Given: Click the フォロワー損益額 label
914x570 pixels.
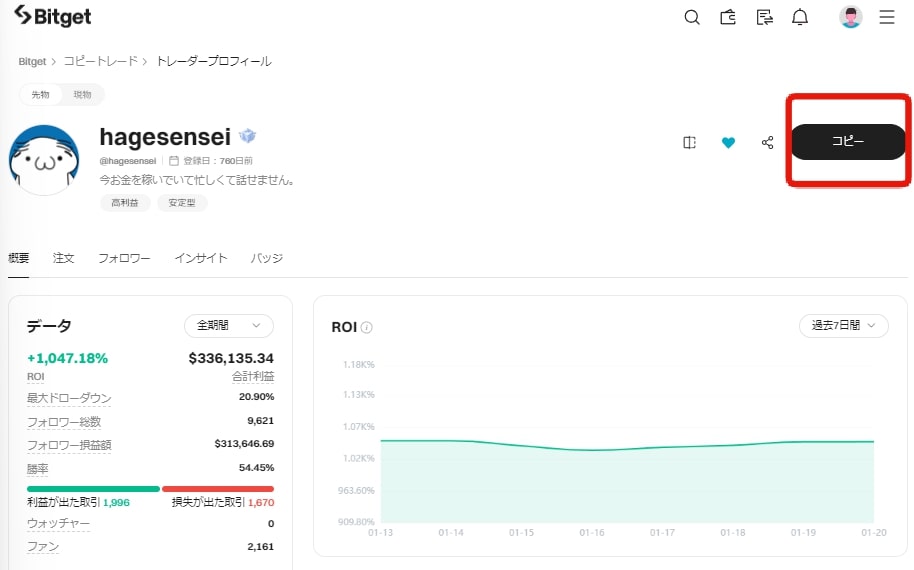Looking at the screenshot, I should [69, 445].
